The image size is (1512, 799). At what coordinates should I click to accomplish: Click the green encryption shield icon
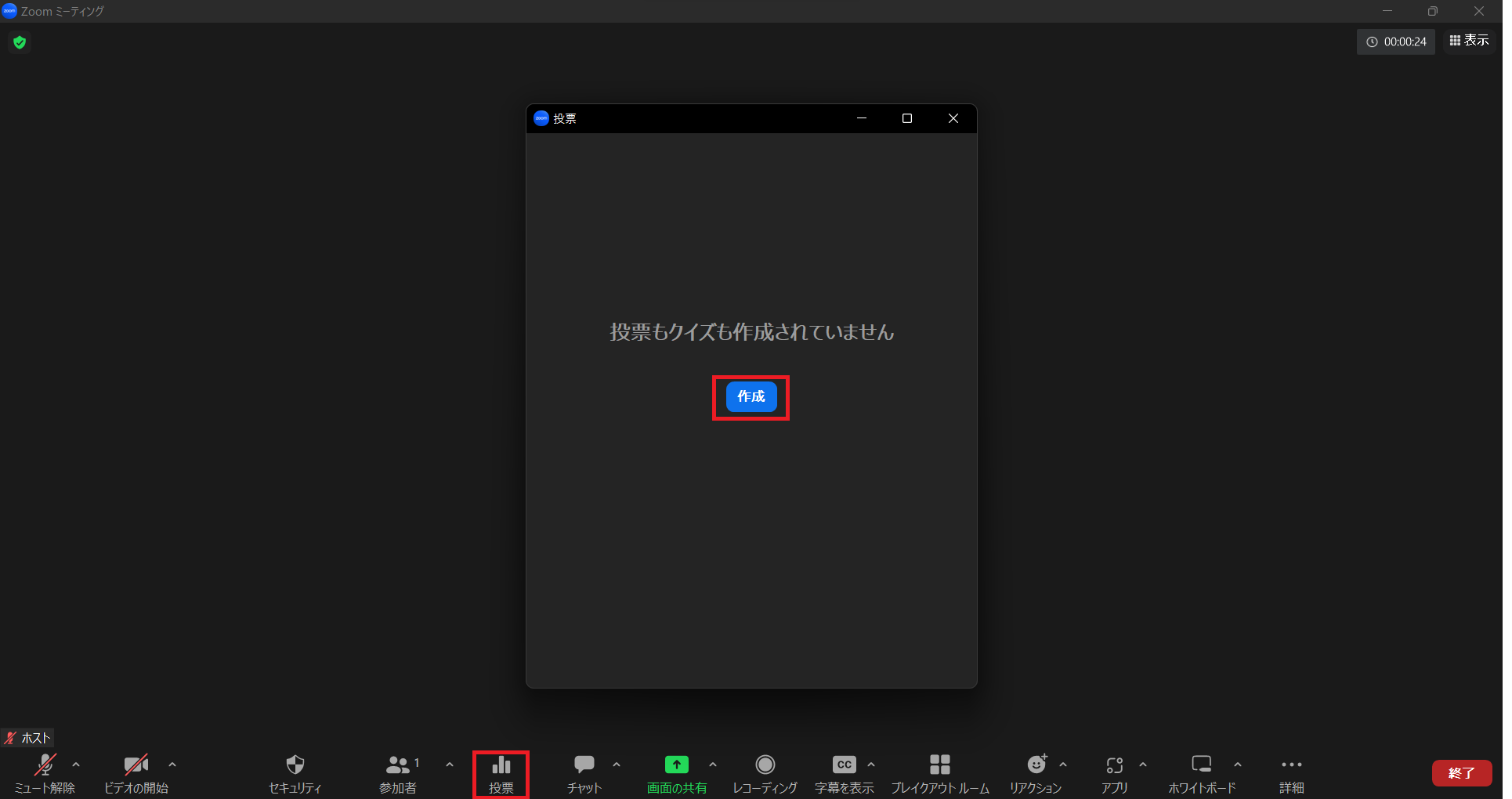click(x=20, y=42)
